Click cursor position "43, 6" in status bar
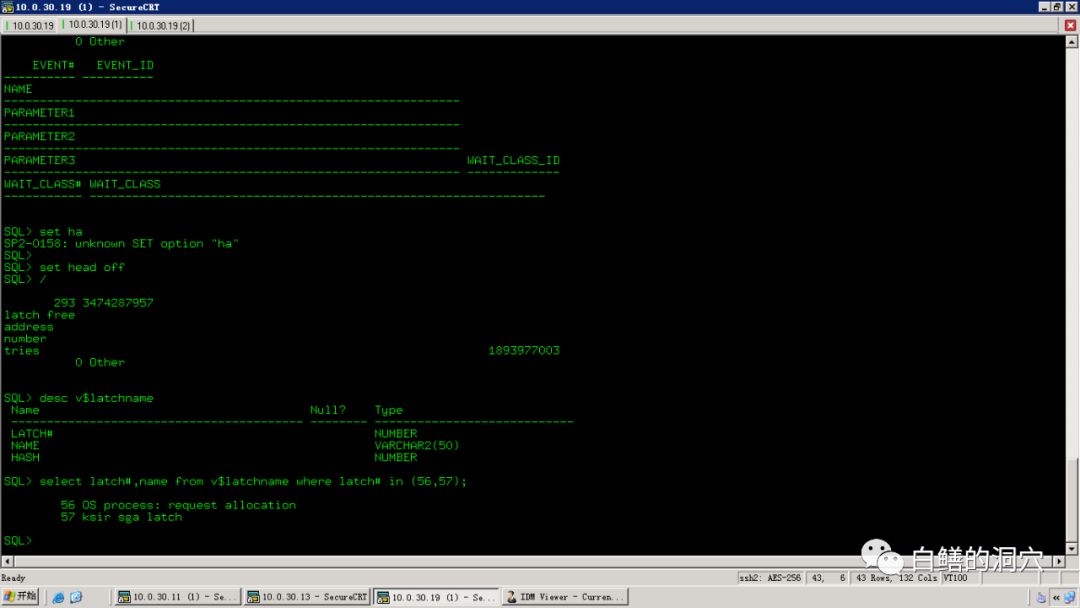 (x=828, y=578)
